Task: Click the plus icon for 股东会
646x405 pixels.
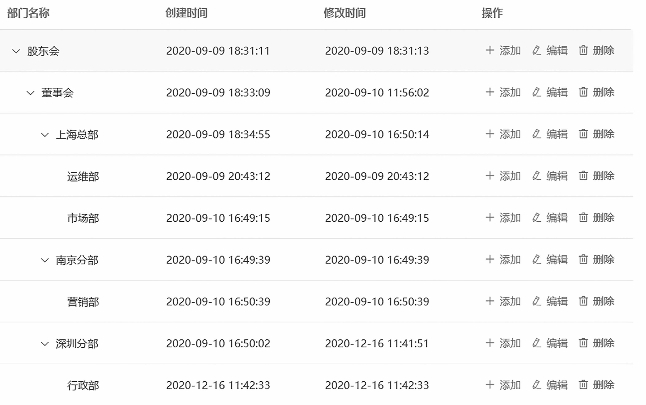Action: pyautogui.click(x=489, y=50)
